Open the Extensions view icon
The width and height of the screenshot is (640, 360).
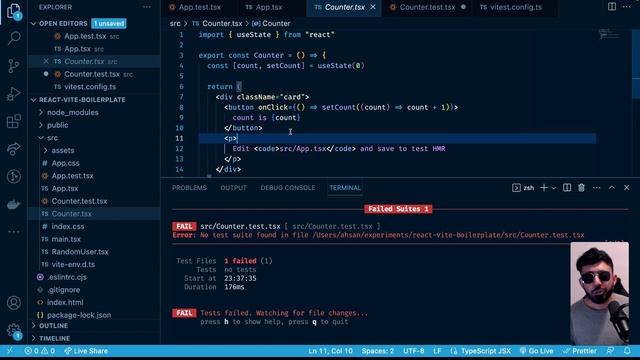pos(13,121)
